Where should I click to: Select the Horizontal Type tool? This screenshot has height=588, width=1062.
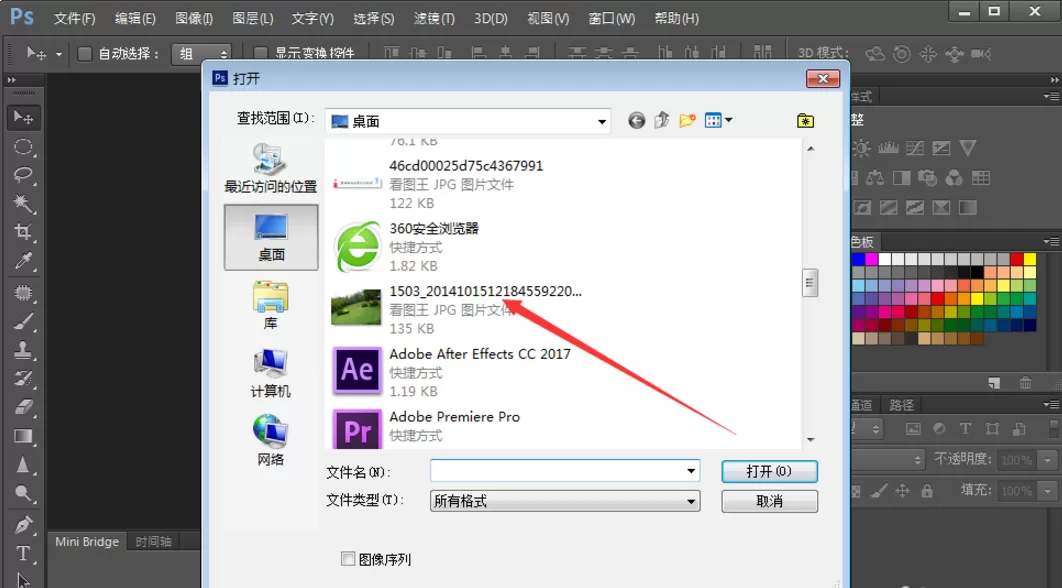tap(23, 553)
